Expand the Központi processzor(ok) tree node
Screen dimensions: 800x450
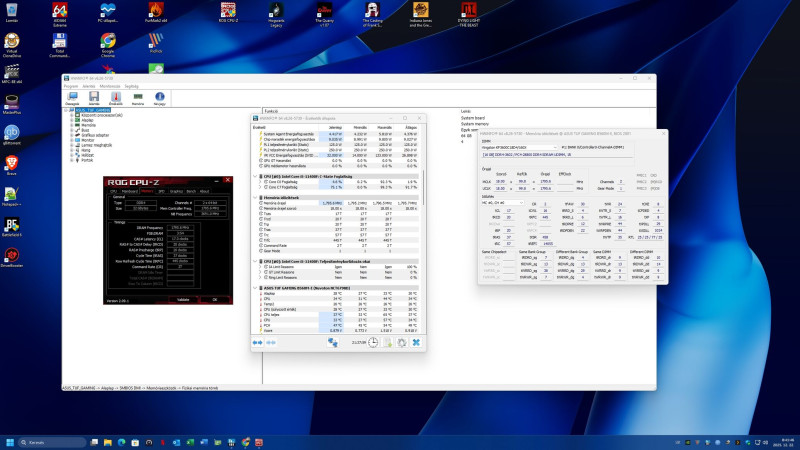click(x=72, y=115)
